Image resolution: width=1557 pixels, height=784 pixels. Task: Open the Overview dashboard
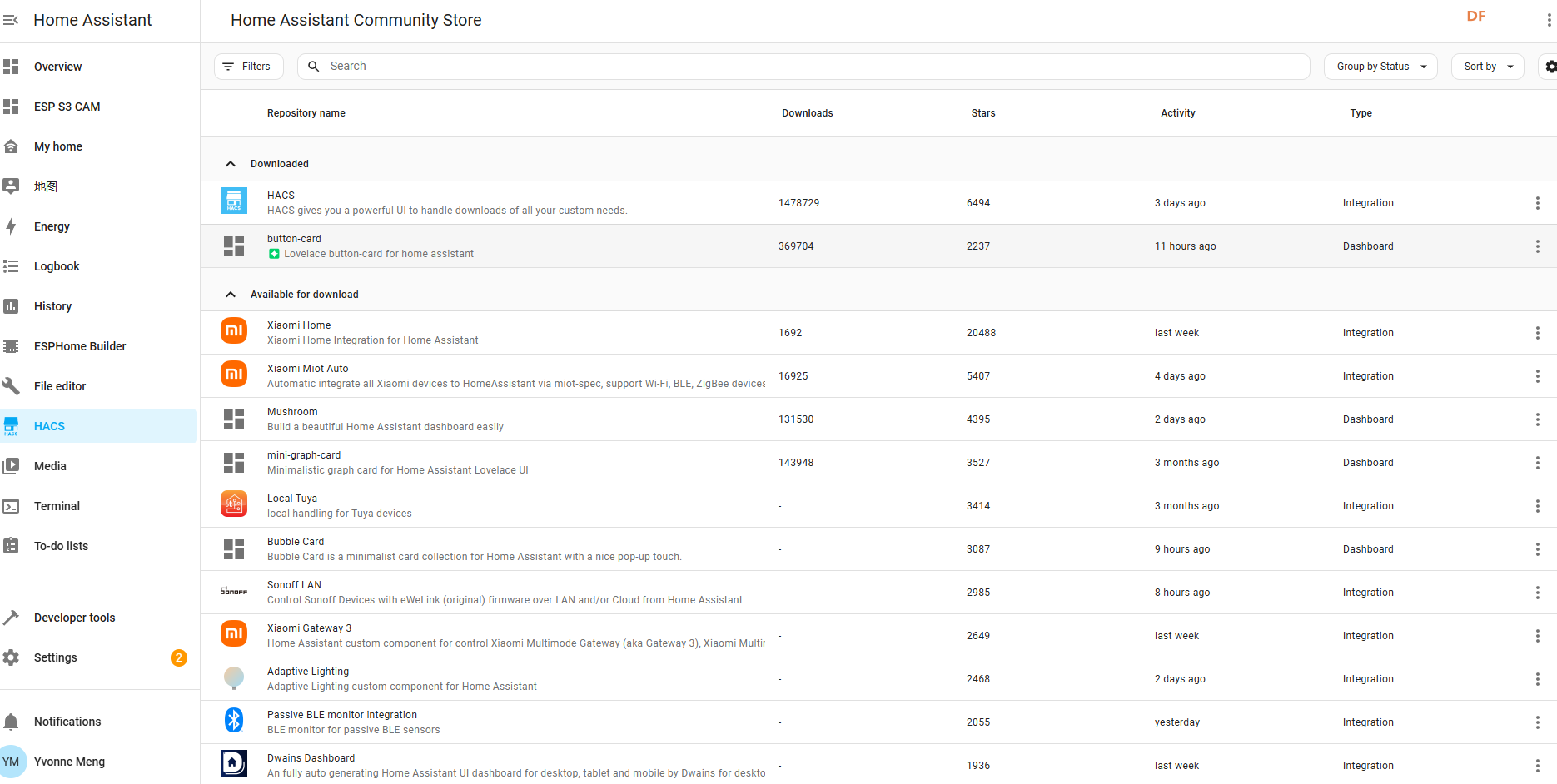click(x=98, y=67)
